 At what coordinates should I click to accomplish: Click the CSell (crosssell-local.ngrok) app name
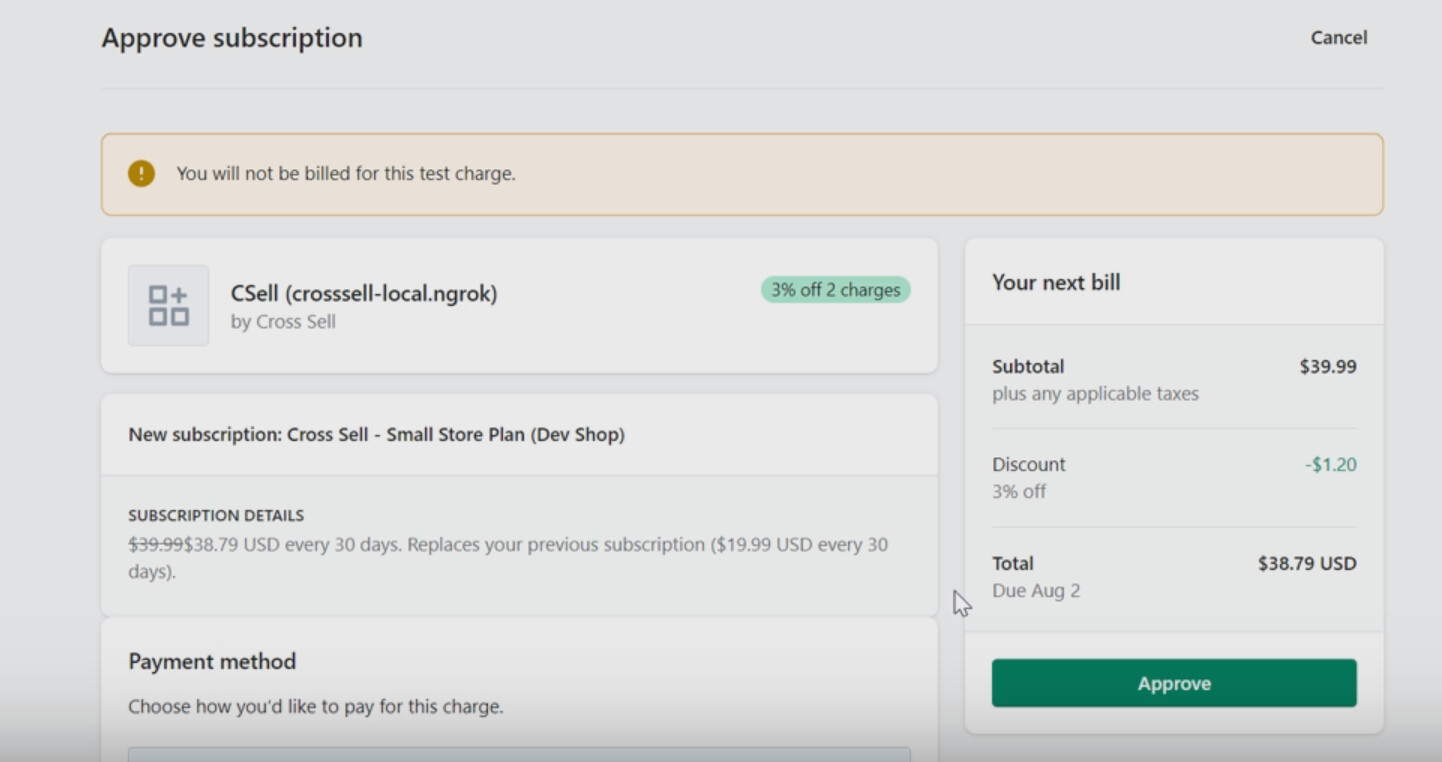364,293
